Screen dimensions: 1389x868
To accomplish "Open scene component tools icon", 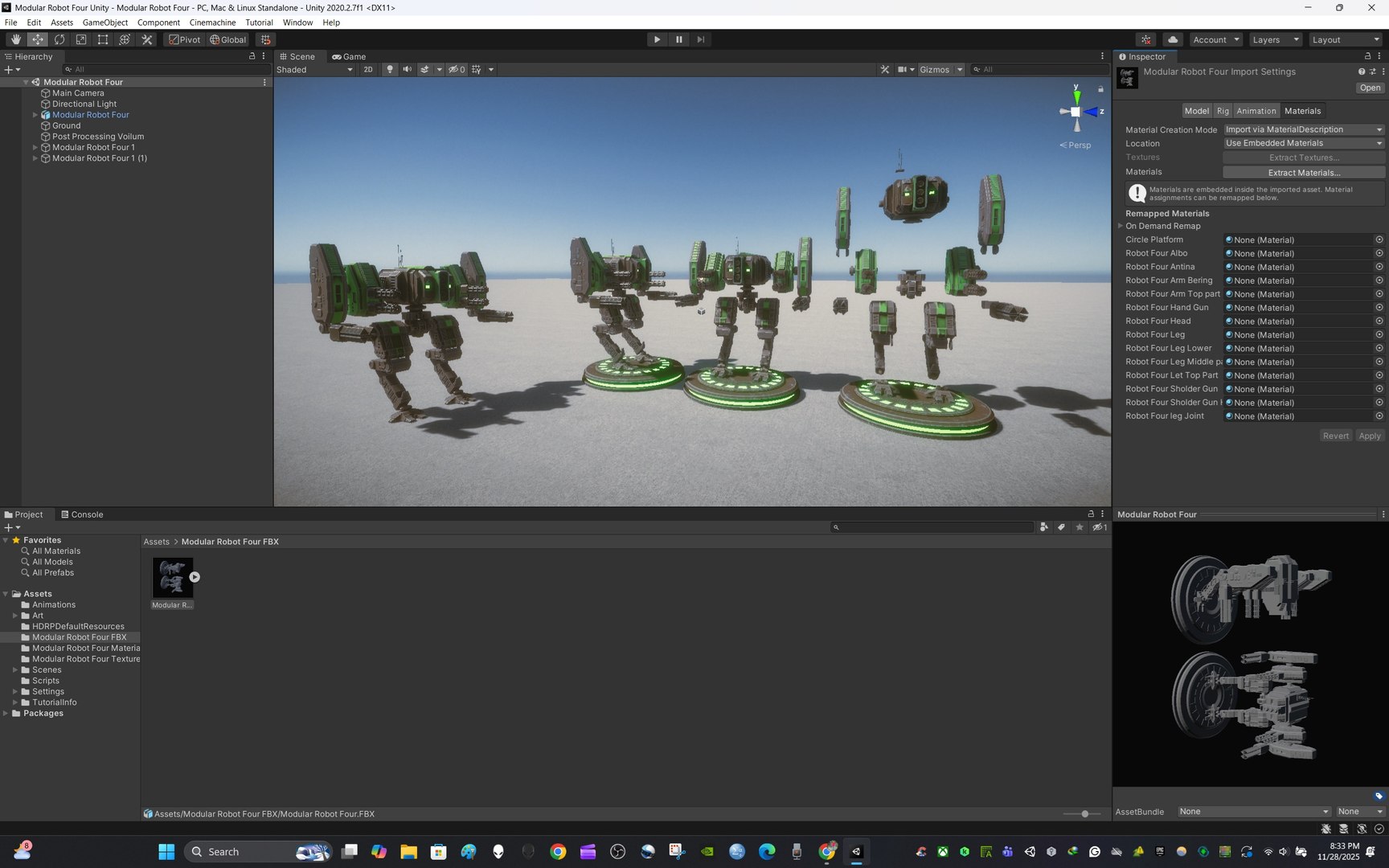I will (885, 69).
